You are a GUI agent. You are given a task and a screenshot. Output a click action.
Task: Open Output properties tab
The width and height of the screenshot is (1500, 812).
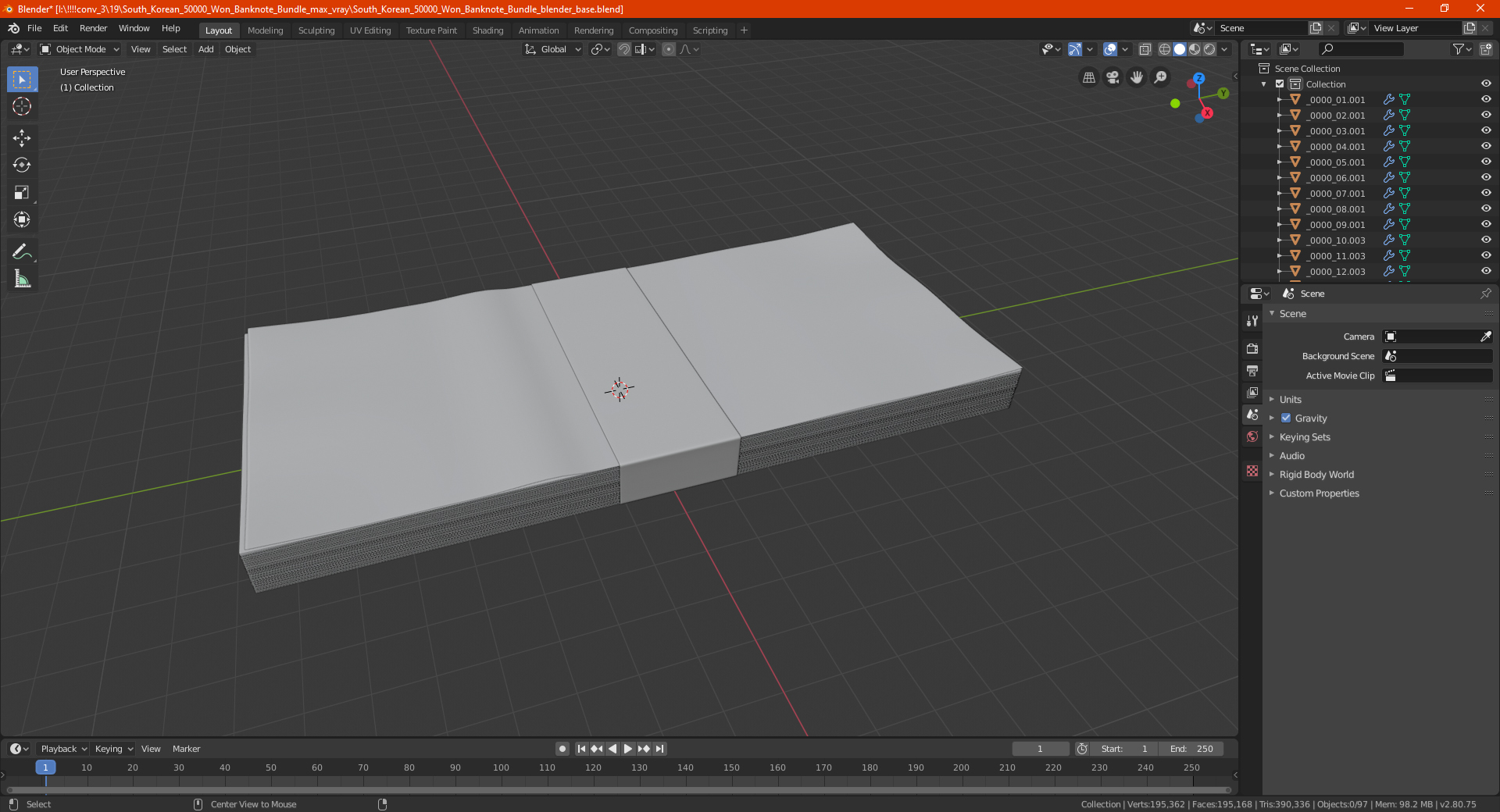pos(1252,370)
